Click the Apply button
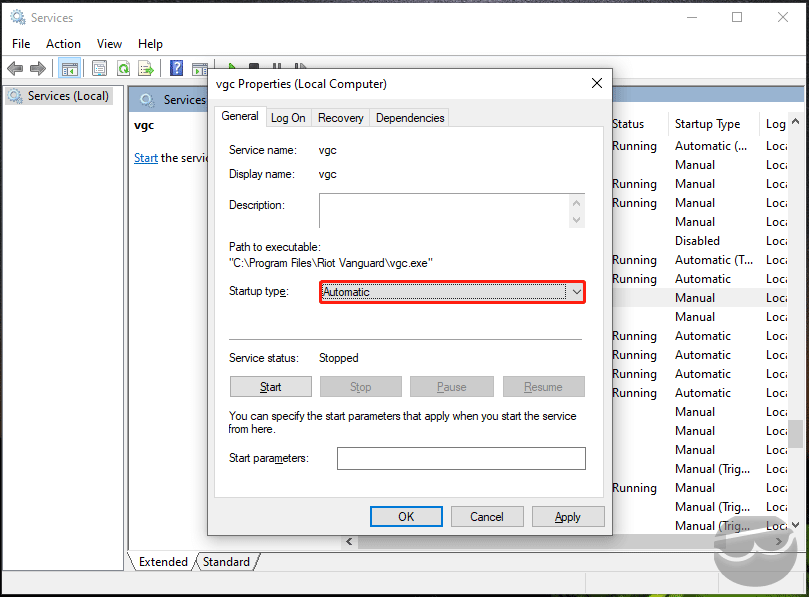The height and width of the screenshot is (597, 809). [568, 517]
